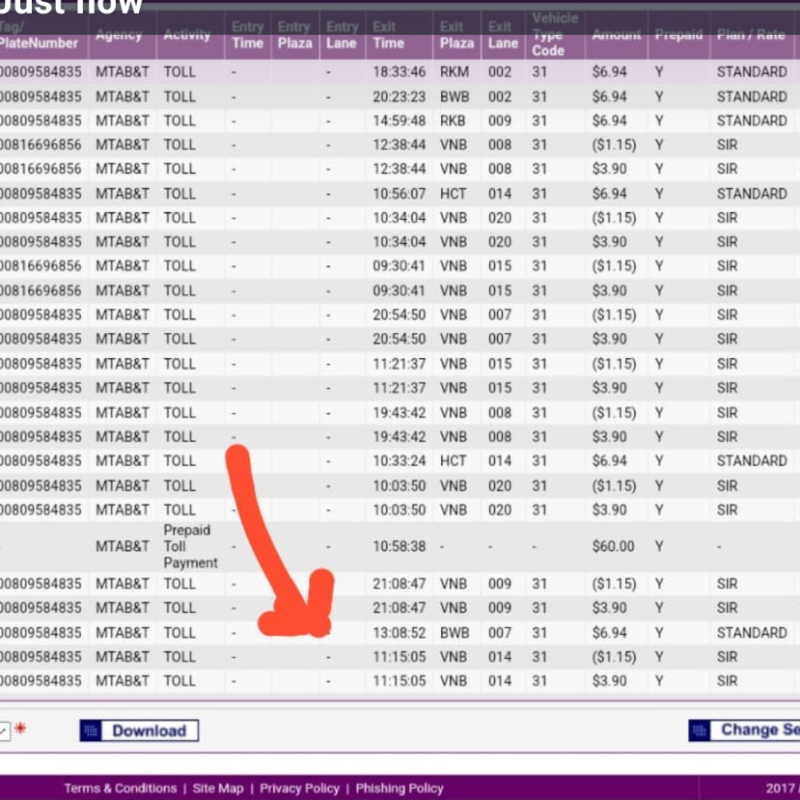Click the $60.00 amount
Image resolution: width=800 pixels, height=800 pixels.
613,546
